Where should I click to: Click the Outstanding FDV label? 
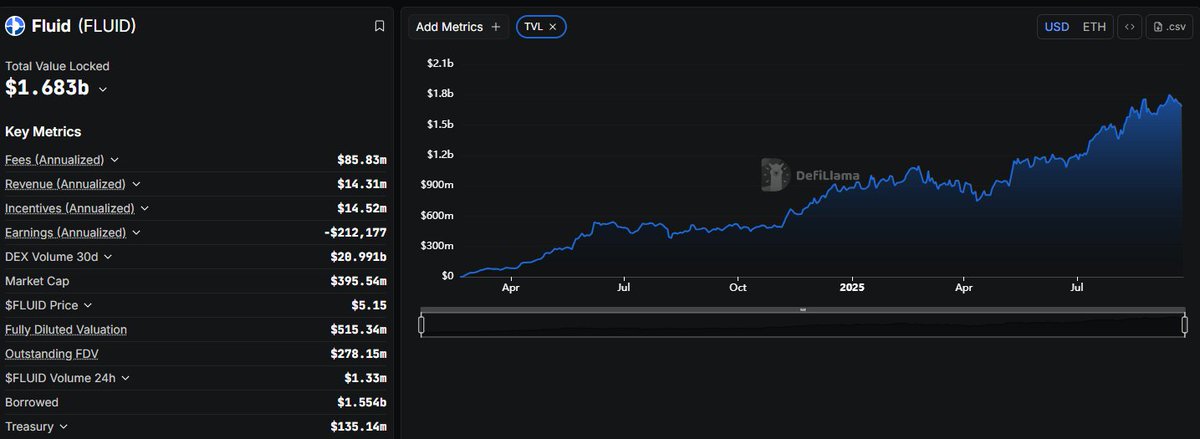click(x=52, y=354)
